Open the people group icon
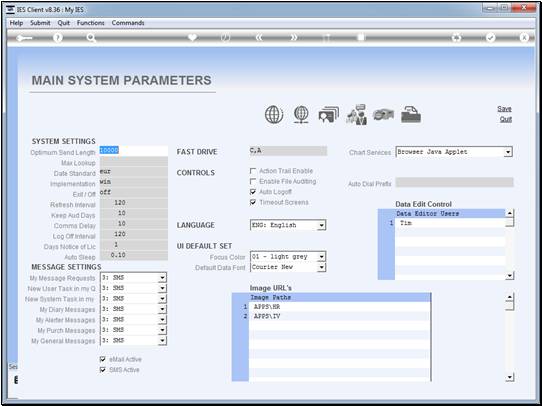Viewport: 542px width, 406px height. coord(356,115)
